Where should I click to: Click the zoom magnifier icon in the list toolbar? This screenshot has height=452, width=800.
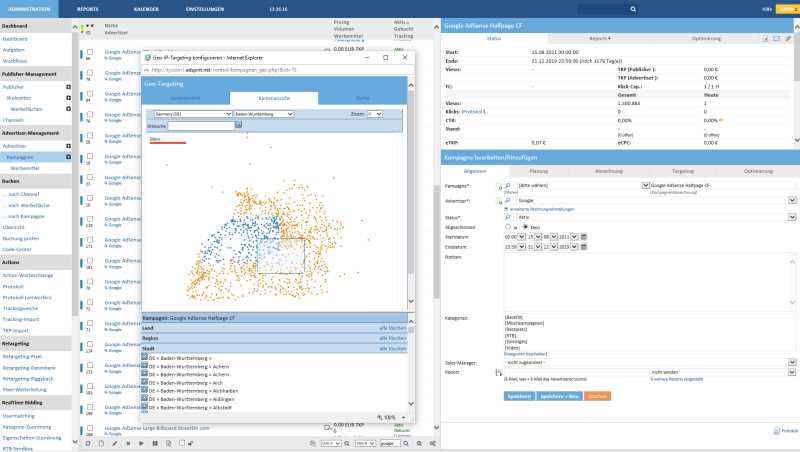point(419,443)
